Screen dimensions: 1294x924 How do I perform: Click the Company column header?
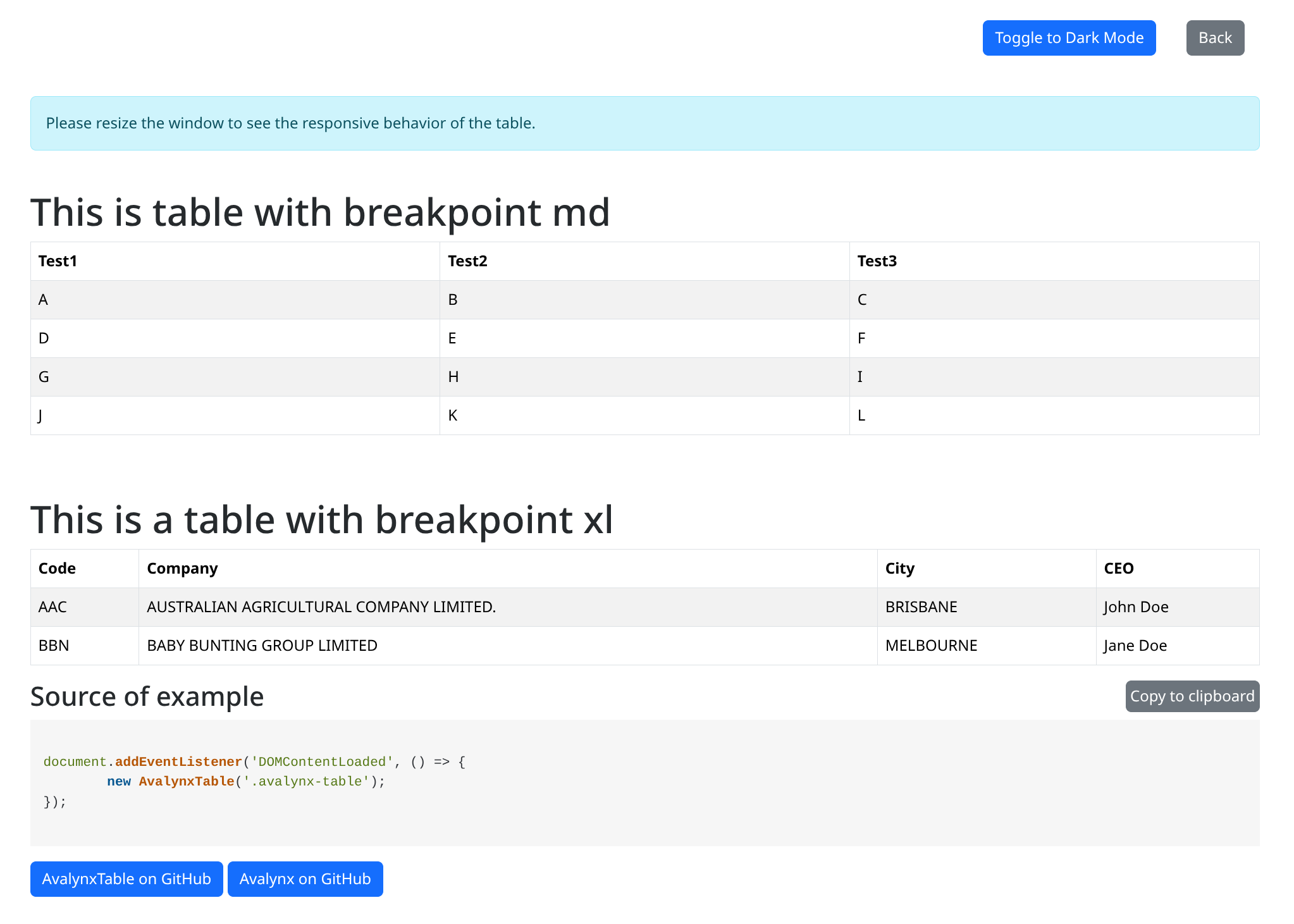(182, 568)
